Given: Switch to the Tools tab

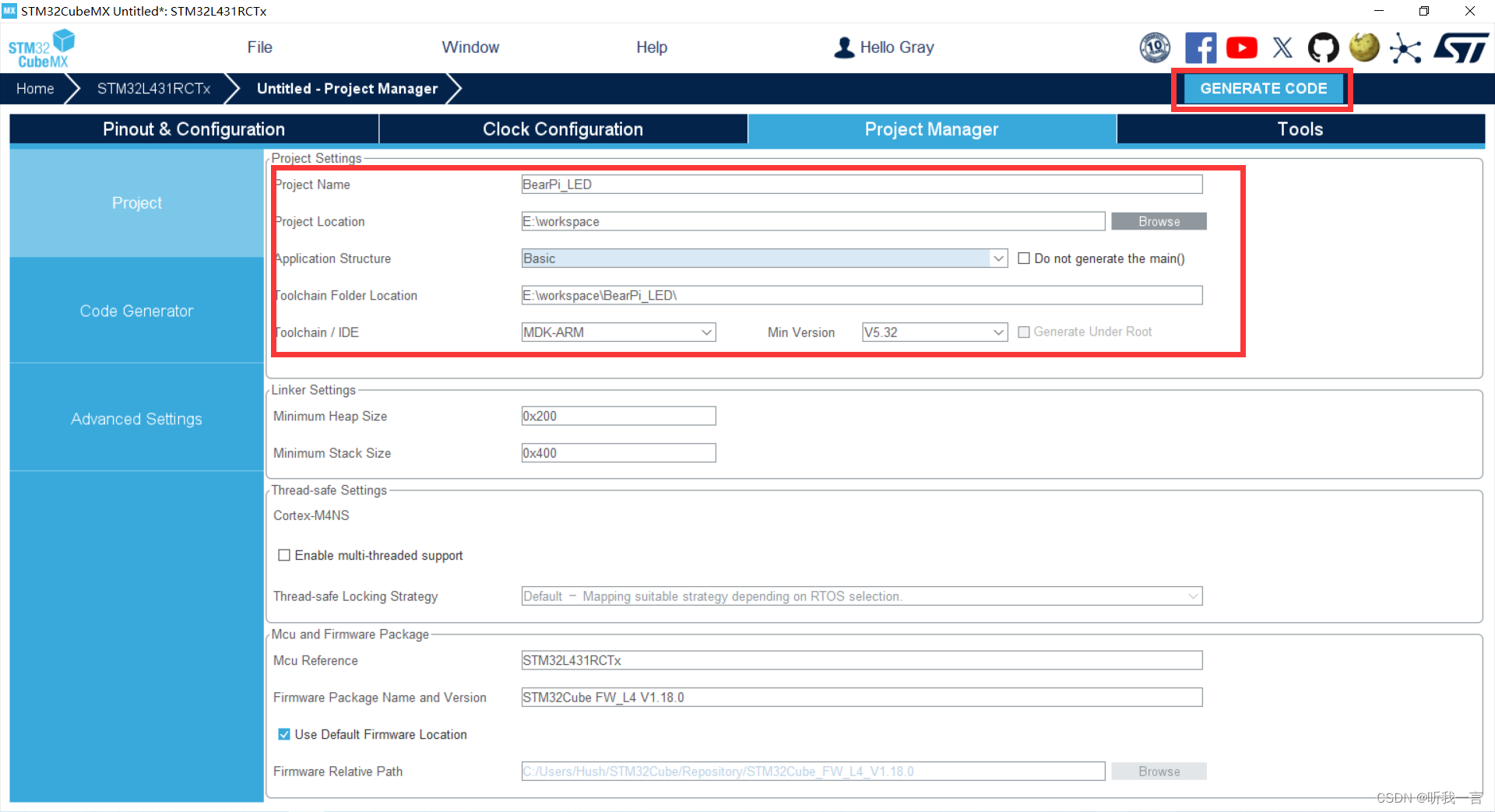Looking at the screenshot, I should (1300, 129).
